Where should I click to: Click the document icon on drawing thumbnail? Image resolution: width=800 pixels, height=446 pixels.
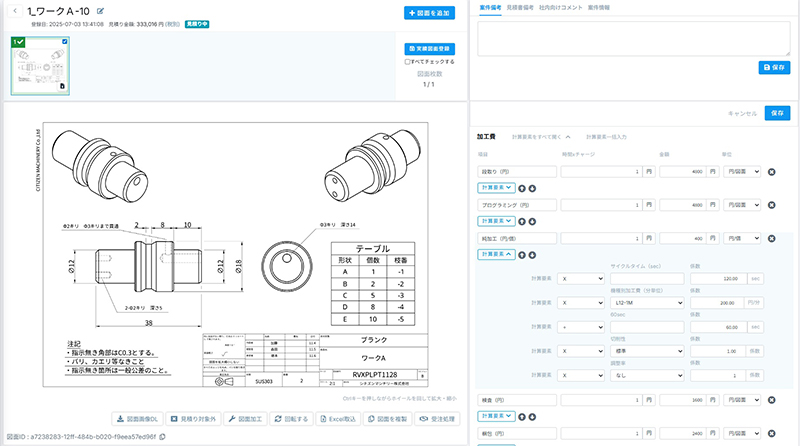click(63, 88)
